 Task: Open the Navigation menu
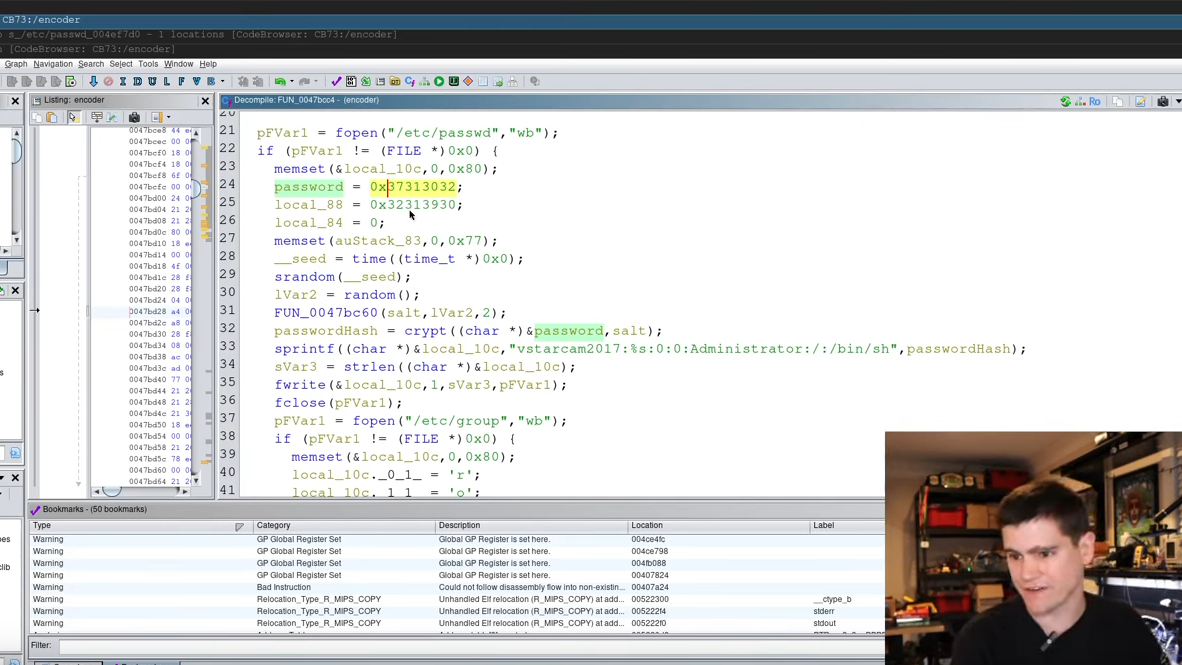point(53,64)
